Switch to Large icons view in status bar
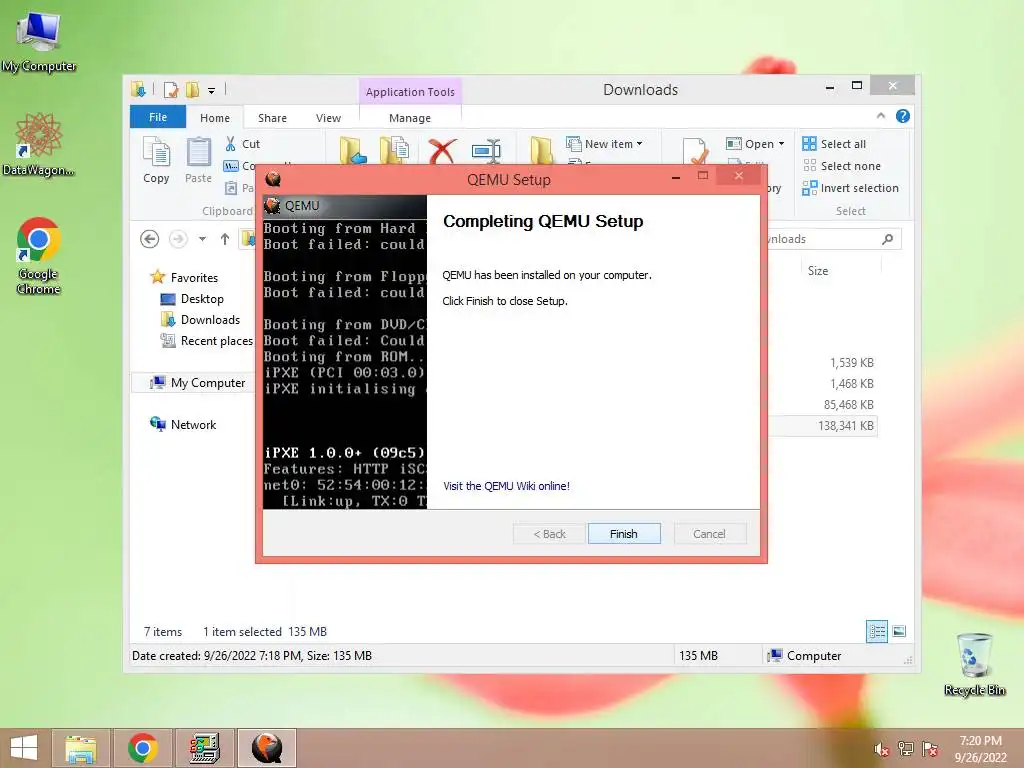The image size is (1024, 768). coord(899,631)
